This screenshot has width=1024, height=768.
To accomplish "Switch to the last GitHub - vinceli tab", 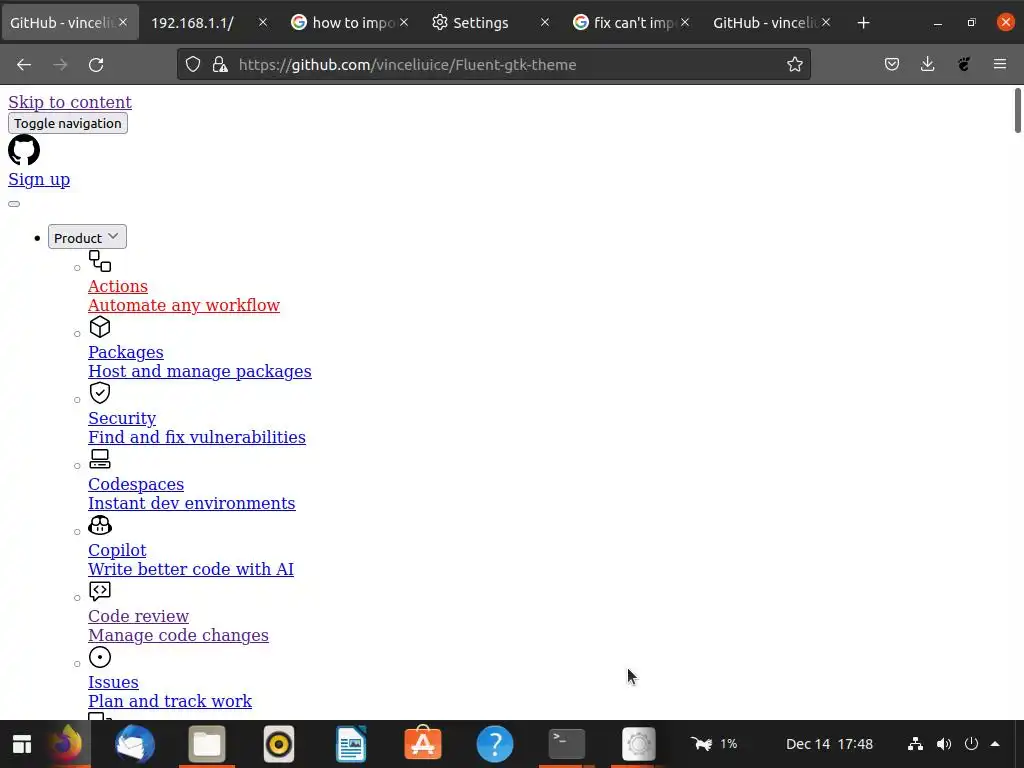I will pyautogui.click(x=773, y=23).
